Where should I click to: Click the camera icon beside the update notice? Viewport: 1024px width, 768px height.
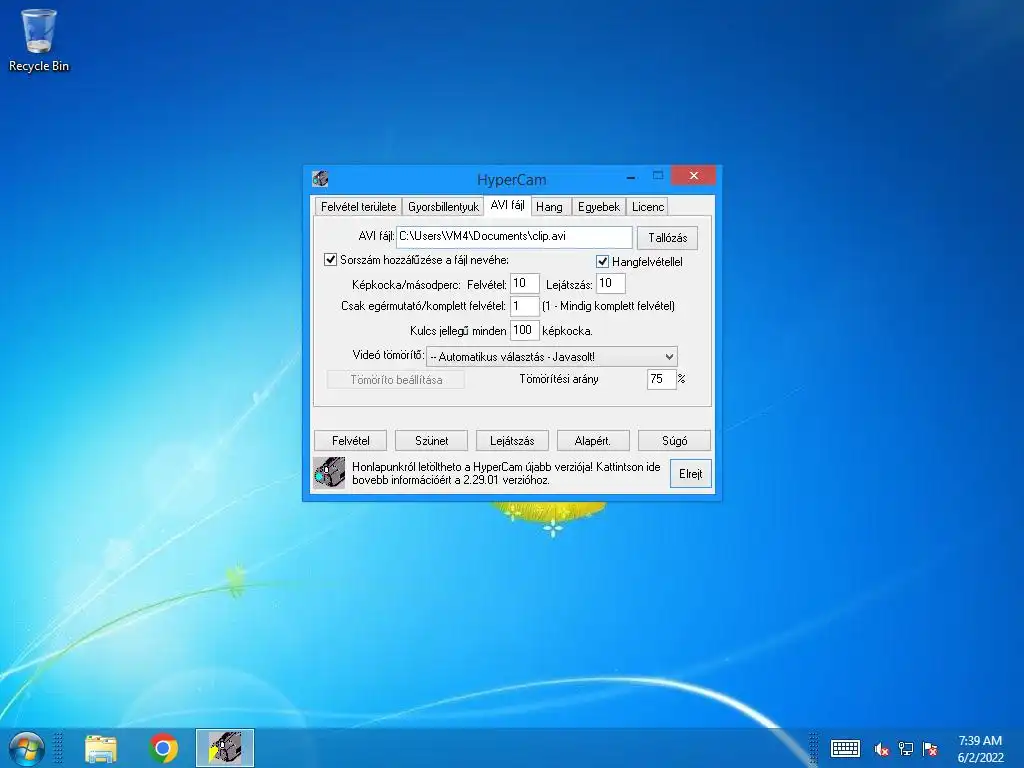point(329,473)
